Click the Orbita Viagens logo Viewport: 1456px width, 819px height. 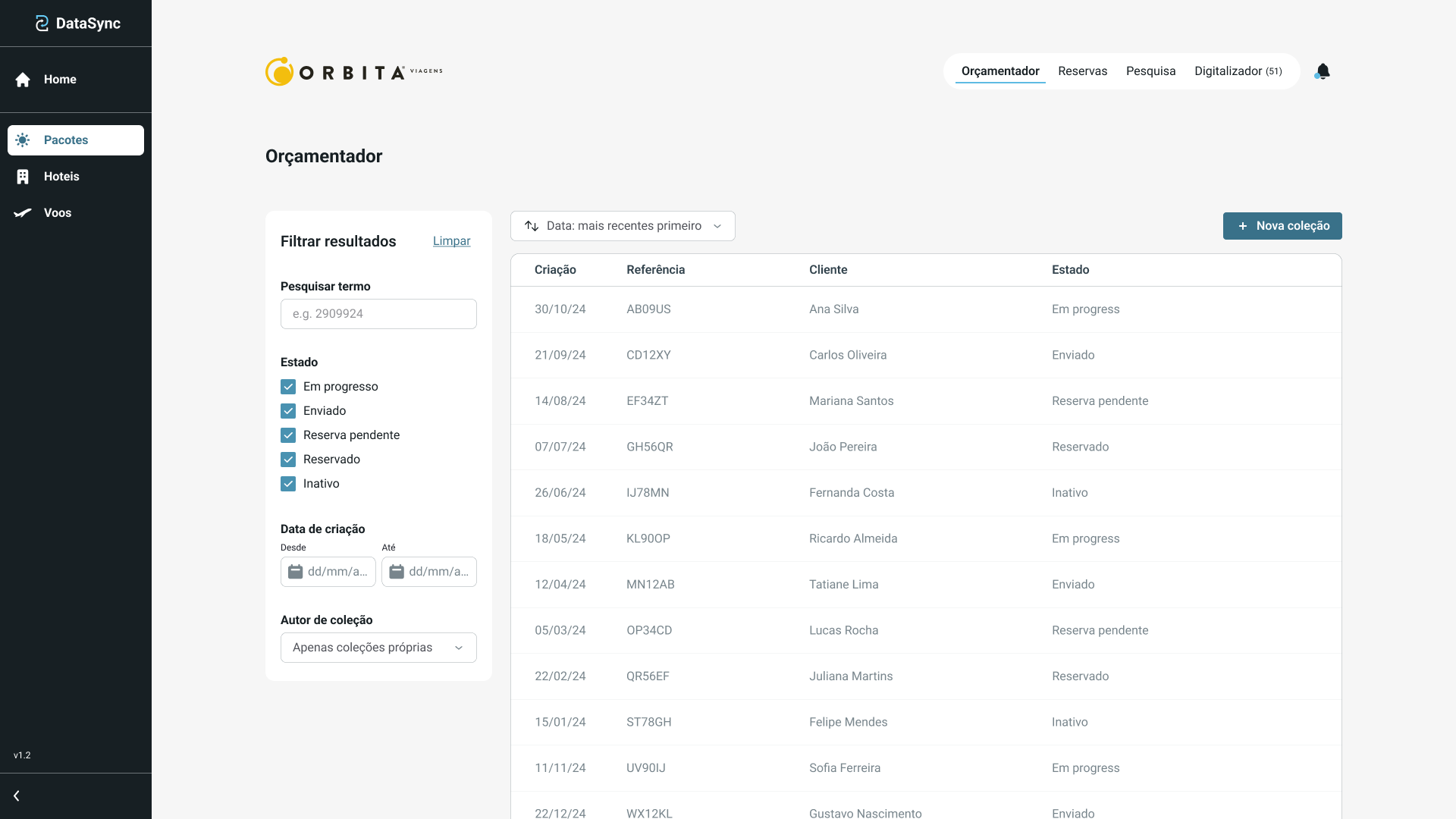pos(353,72)
